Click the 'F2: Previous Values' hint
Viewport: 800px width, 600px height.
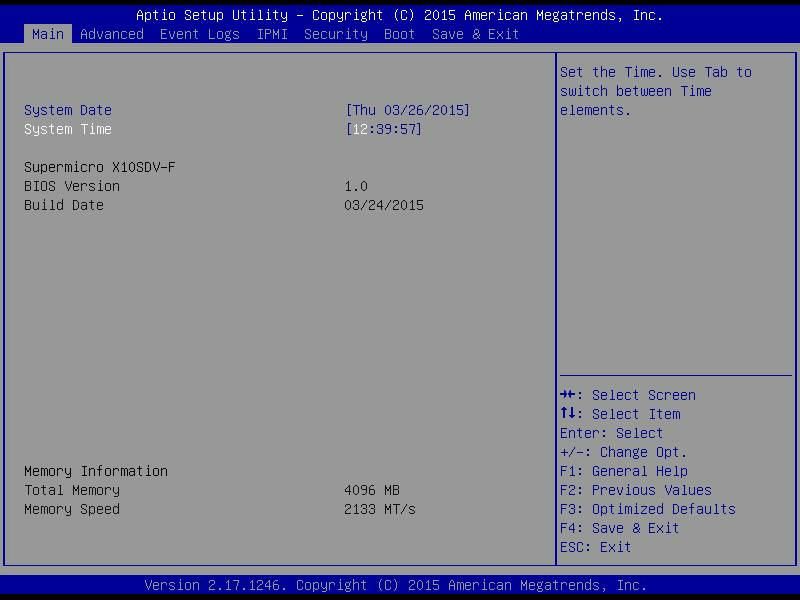636,490
